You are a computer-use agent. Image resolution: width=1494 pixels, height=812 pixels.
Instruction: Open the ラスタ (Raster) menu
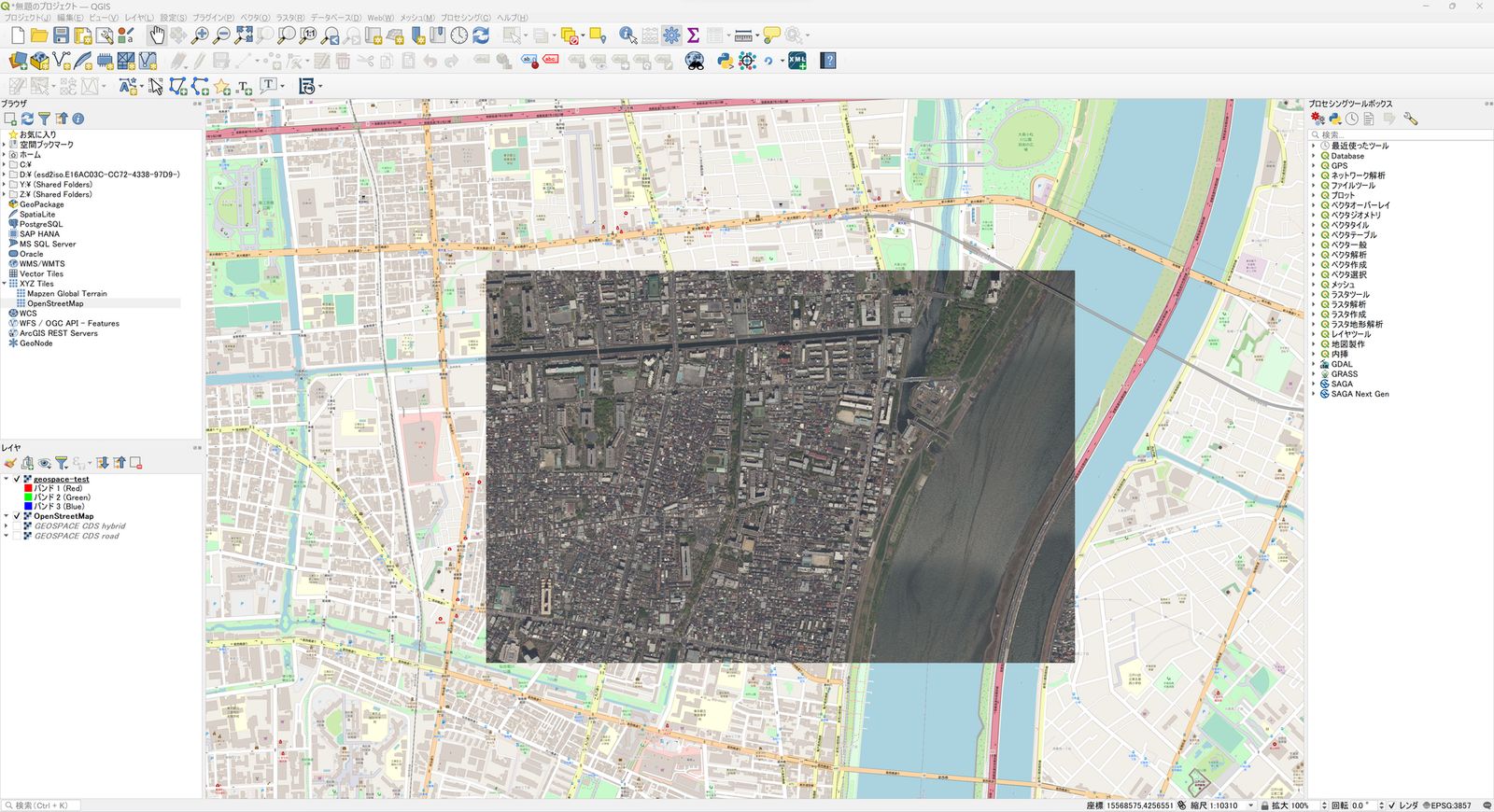tap(290, 18)
